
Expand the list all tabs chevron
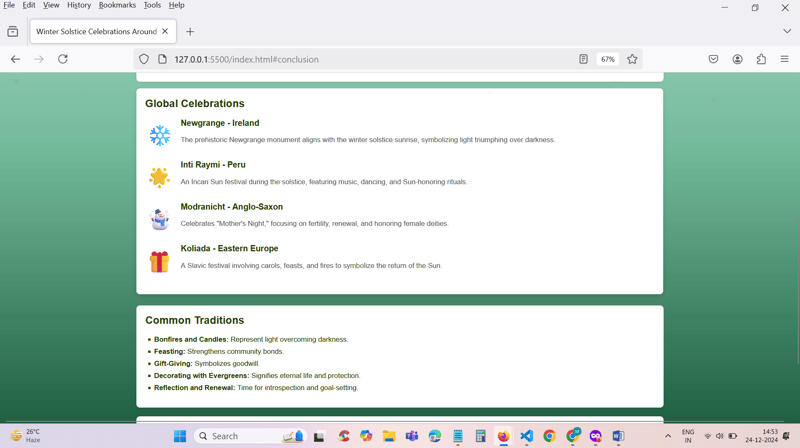tap(787, 31)
